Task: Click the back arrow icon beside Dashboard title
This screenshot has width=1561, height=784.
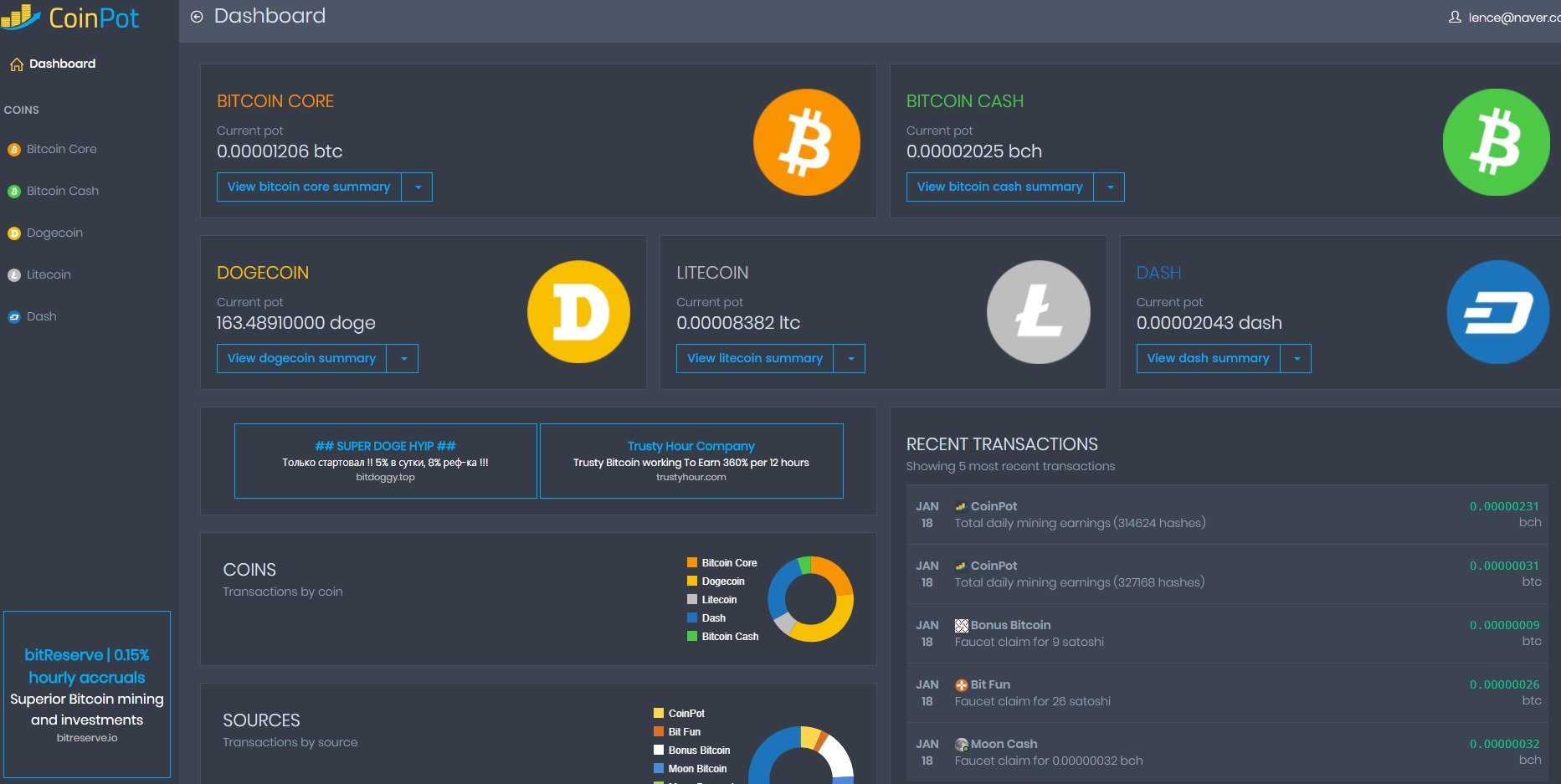Action: click(197, 17)
